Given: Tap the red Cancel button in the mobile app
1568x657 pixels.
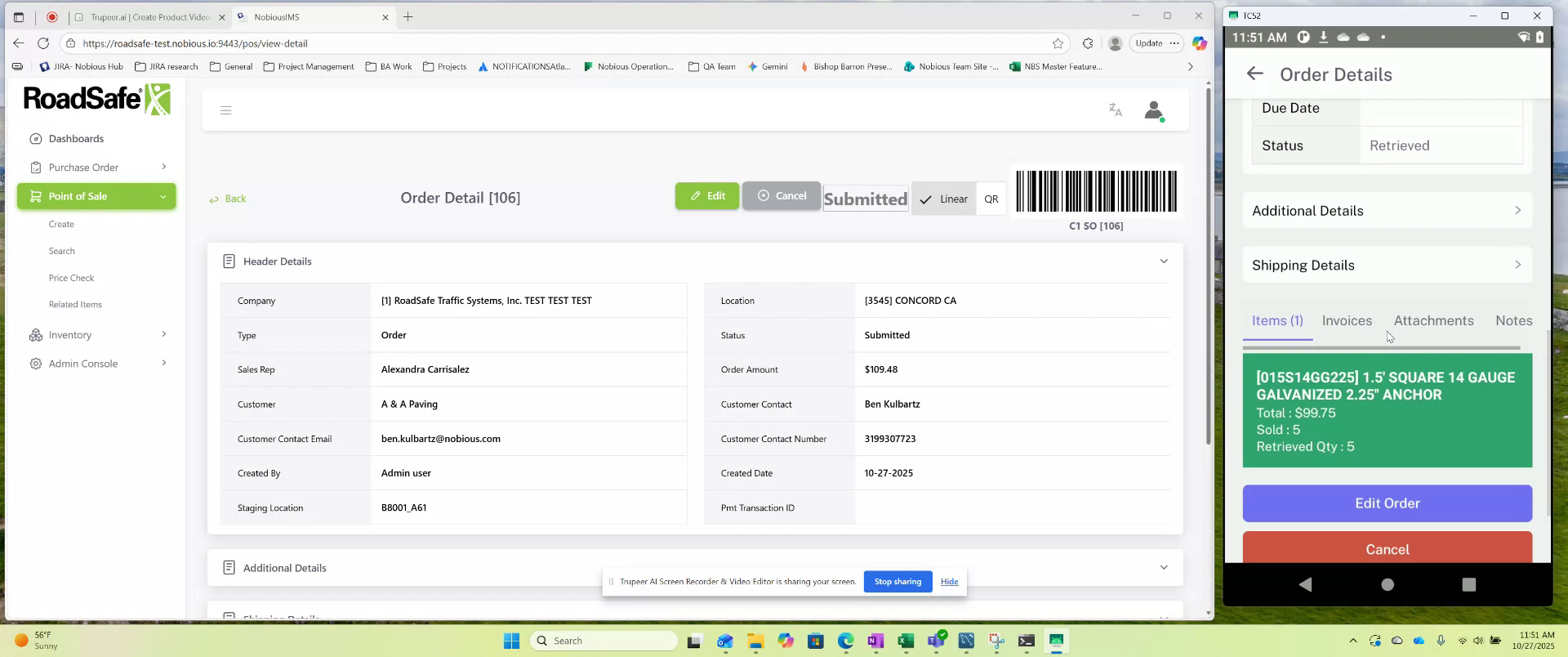Looking at the screenshot, I should click(x=1388, y=547).
